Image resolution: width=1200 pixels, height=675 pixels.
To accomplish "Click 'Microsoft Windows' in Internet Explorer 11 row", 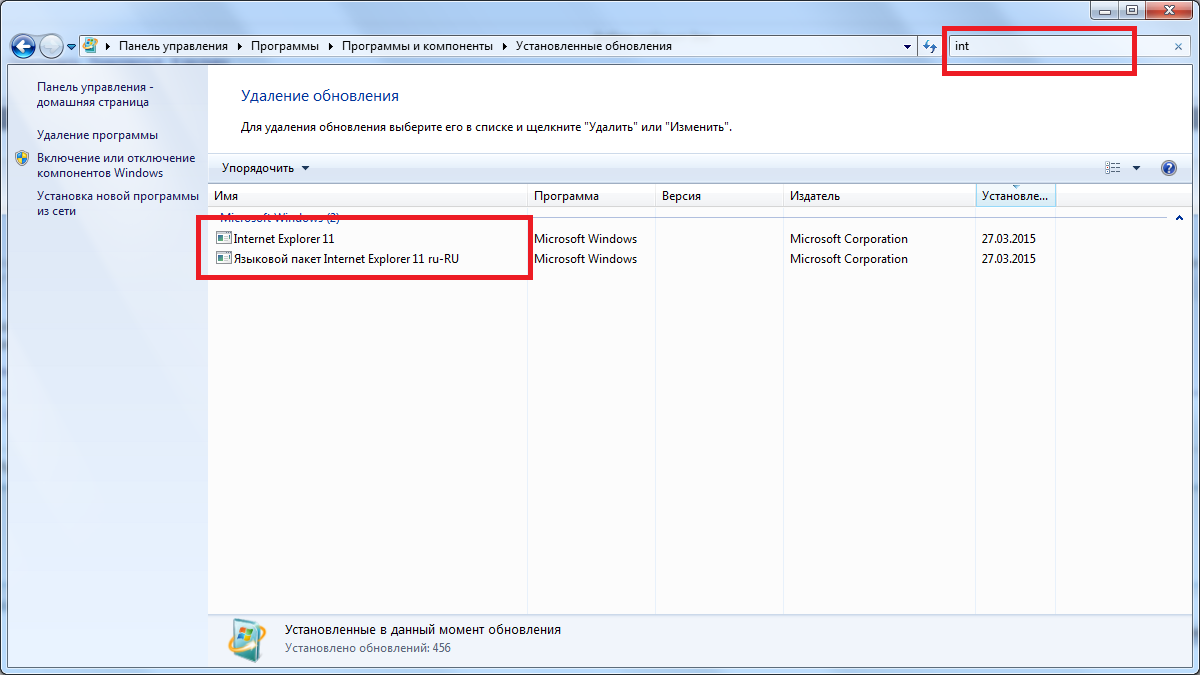I will point(585,239).
